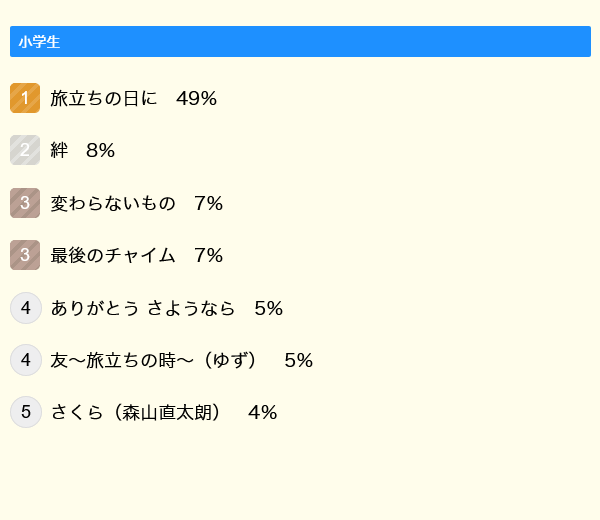Click the ありがとう さようなら song title

click(x=143, y=308)
